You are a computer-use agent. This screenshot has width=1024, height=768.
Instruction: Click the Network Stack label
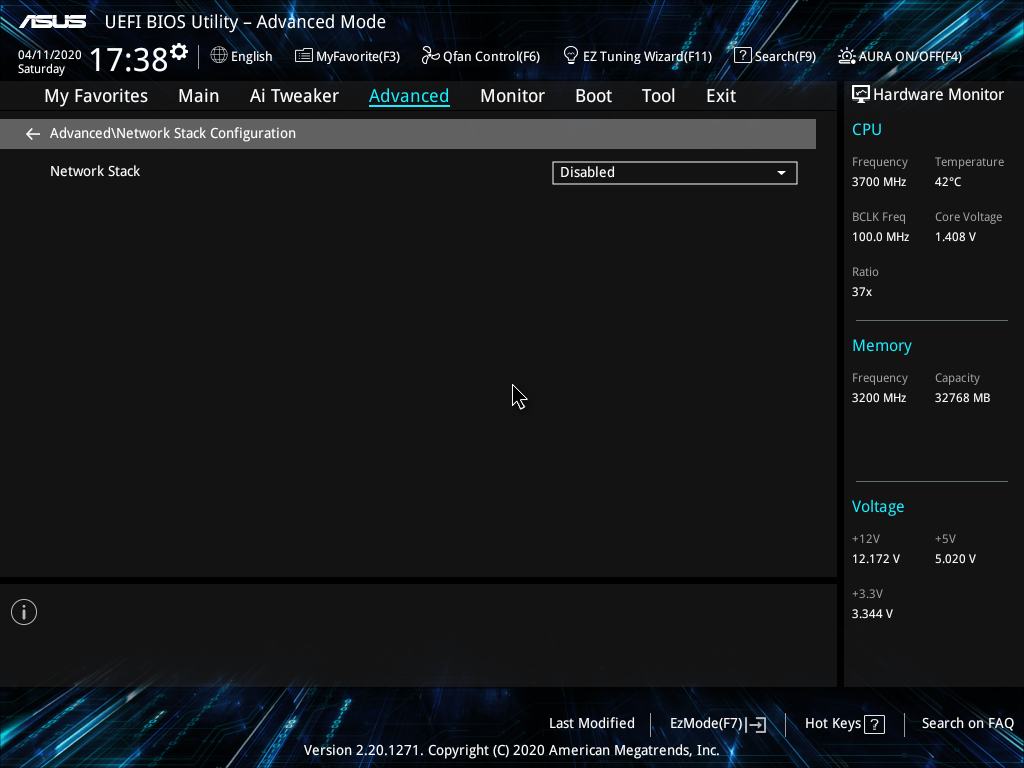(x=95, y=171)
